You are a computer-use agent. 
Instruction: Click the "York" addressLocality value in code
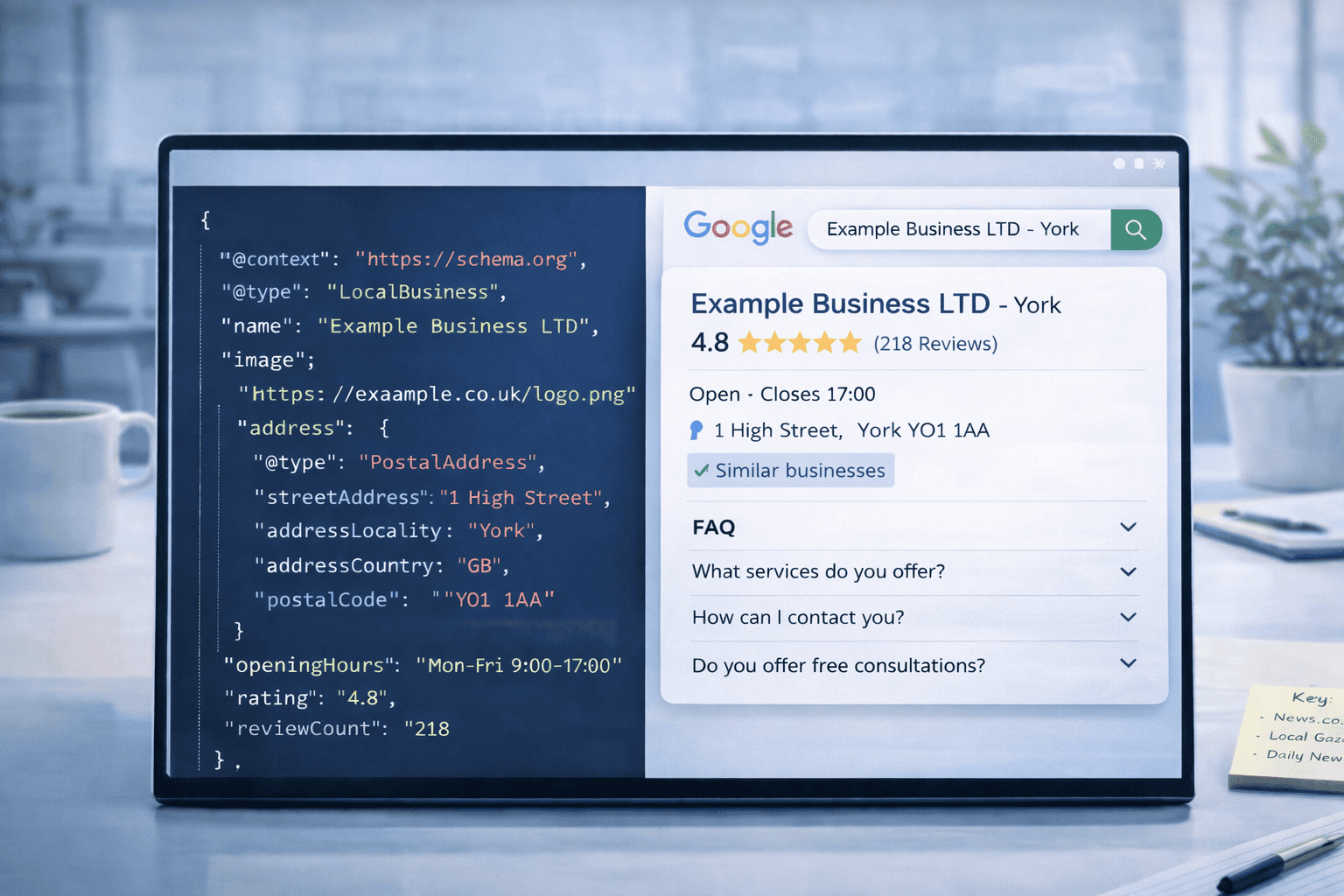pos(501,531)
